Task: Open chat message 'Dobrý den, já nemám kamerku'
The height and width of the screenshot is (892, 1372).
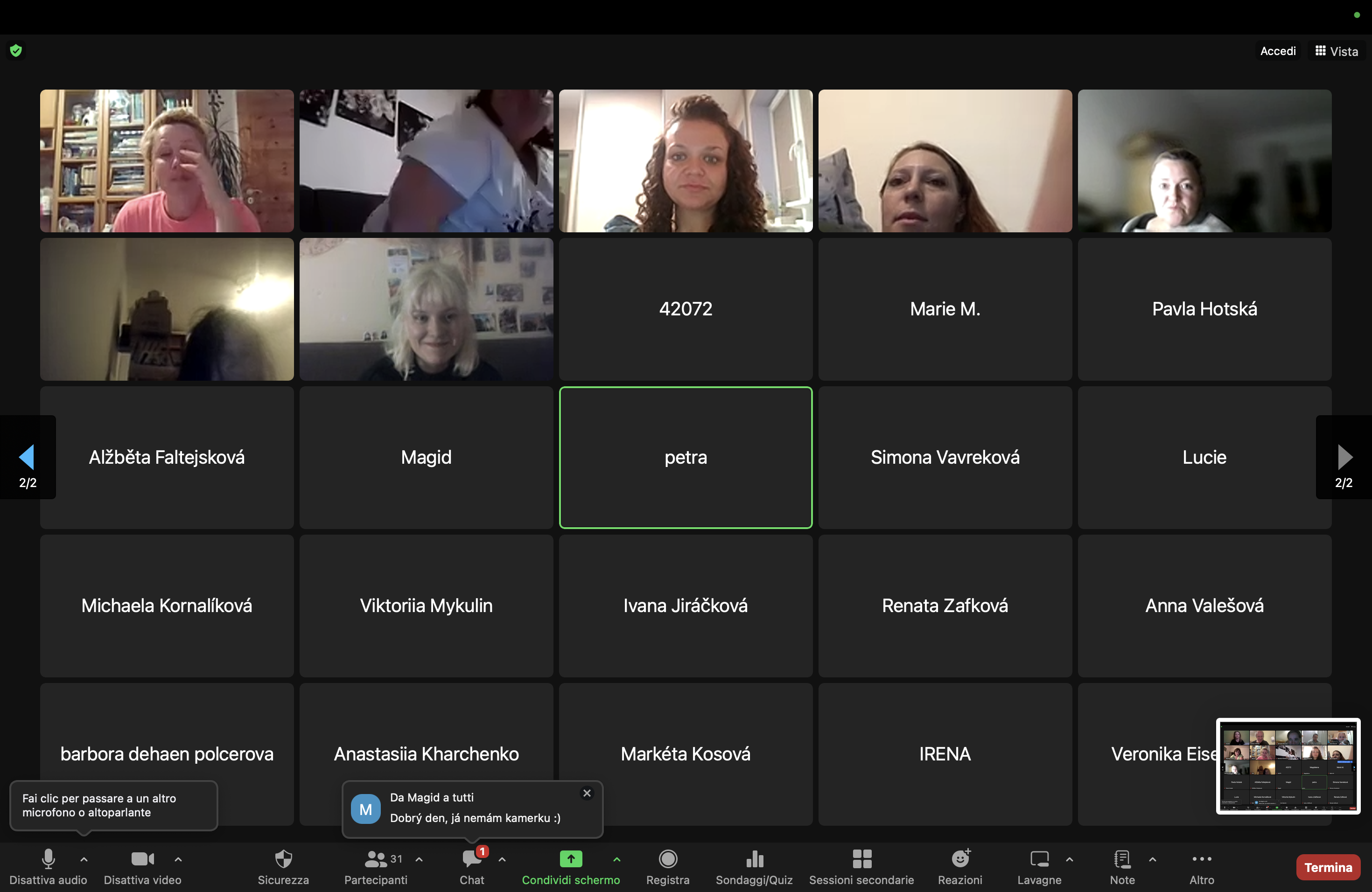Action: click(475, 818)
